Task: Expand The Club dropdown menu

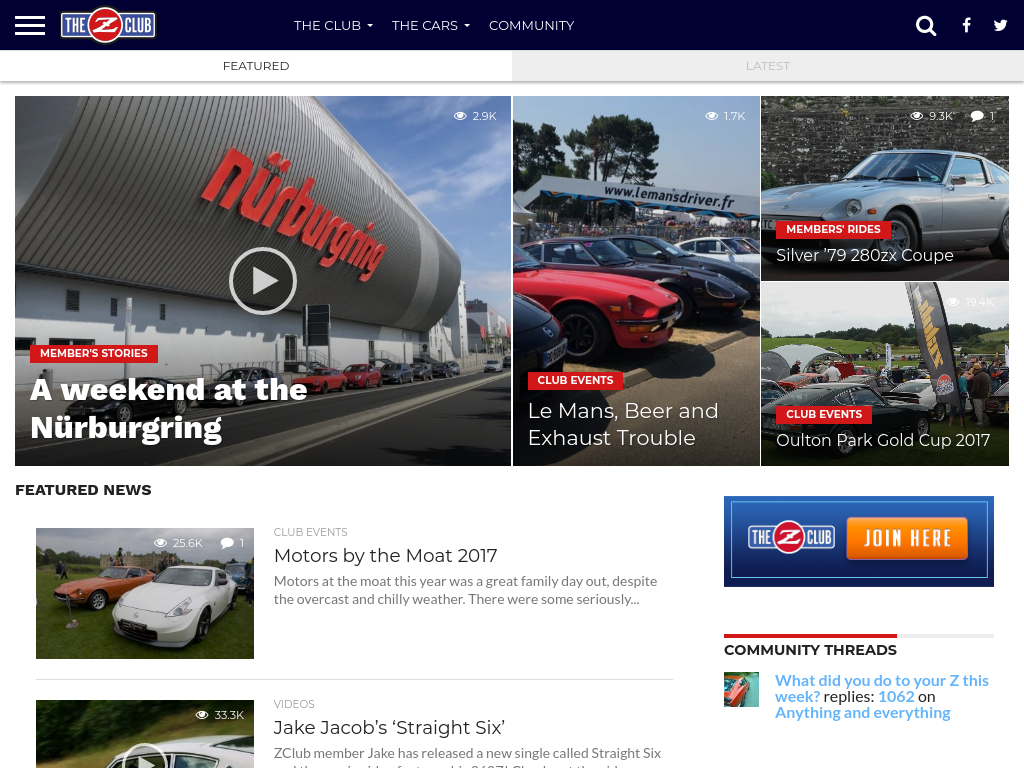Action: [333, 25]
